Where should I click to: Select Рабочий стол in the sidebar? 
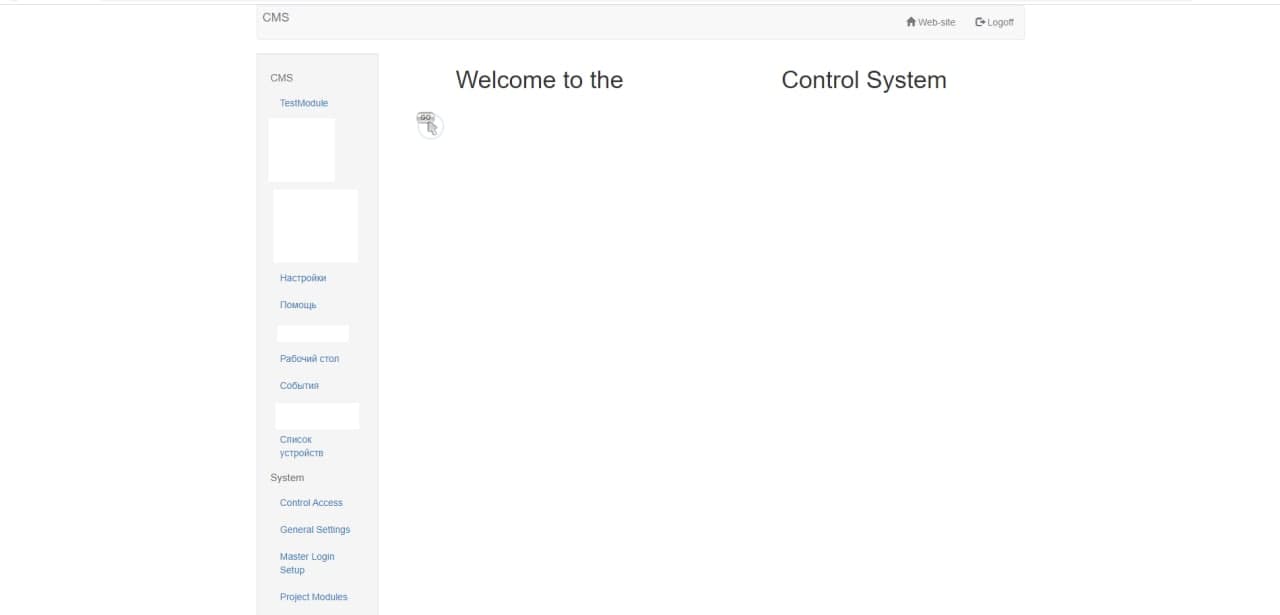310,359
